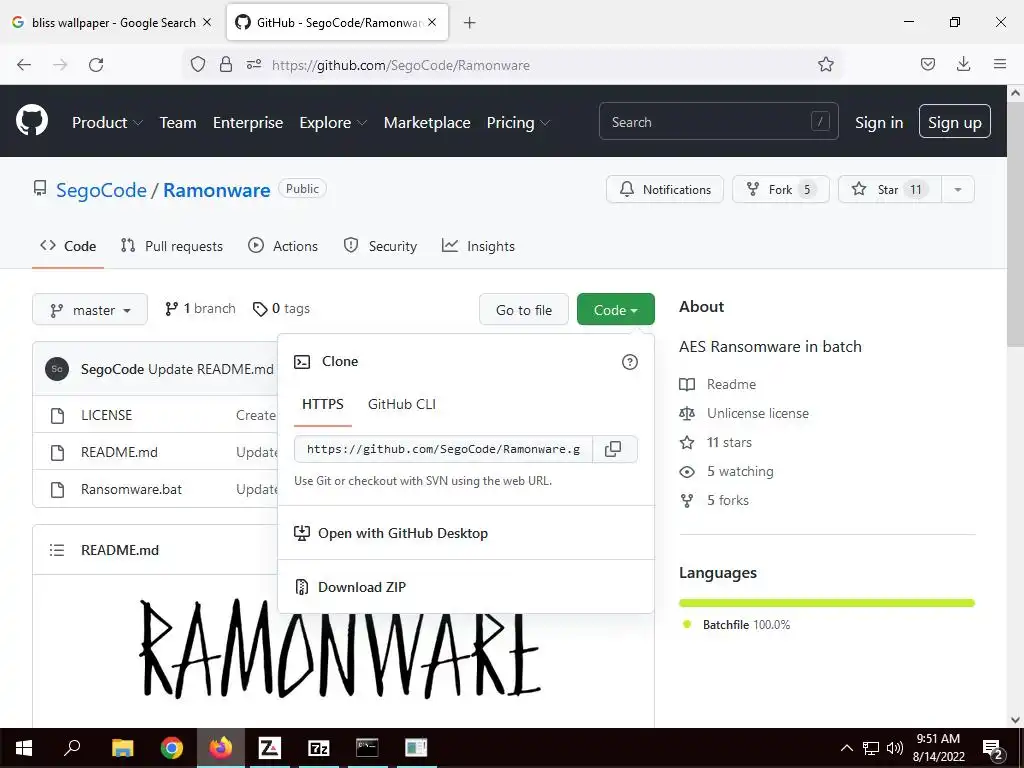Open 7-Zip from the taskbar
1024x768 pixels.
[x=319, y=748]
